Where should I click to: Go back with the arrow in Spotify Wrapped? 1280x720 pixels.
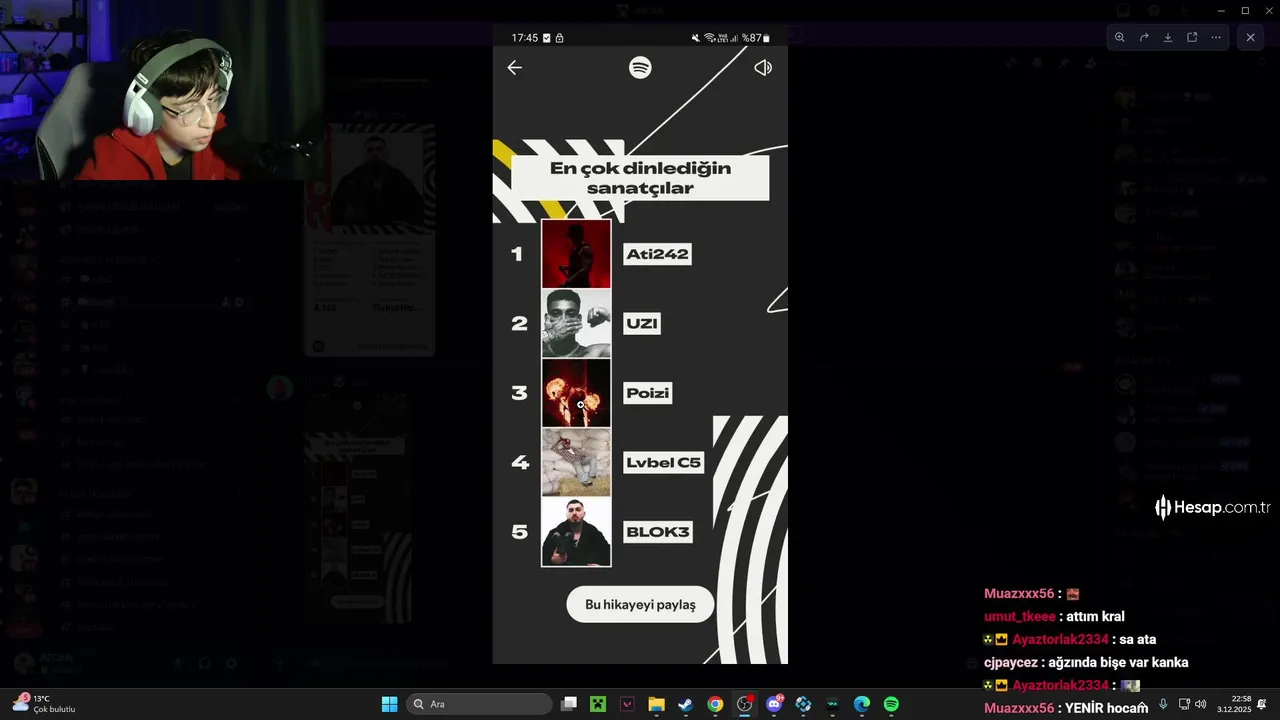(514, 68)
